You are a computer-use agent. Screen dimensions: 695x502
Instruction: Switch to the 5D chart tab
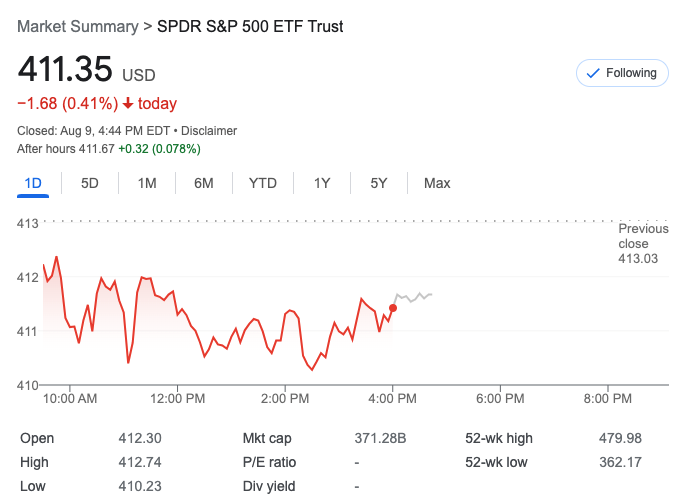pos(90,183)
